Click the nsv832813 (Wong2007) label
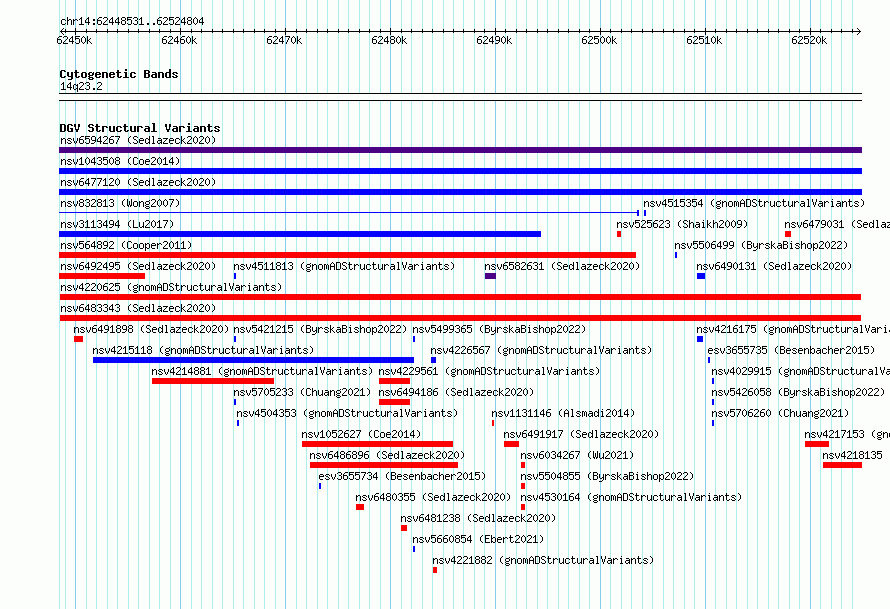 (120, 203)
